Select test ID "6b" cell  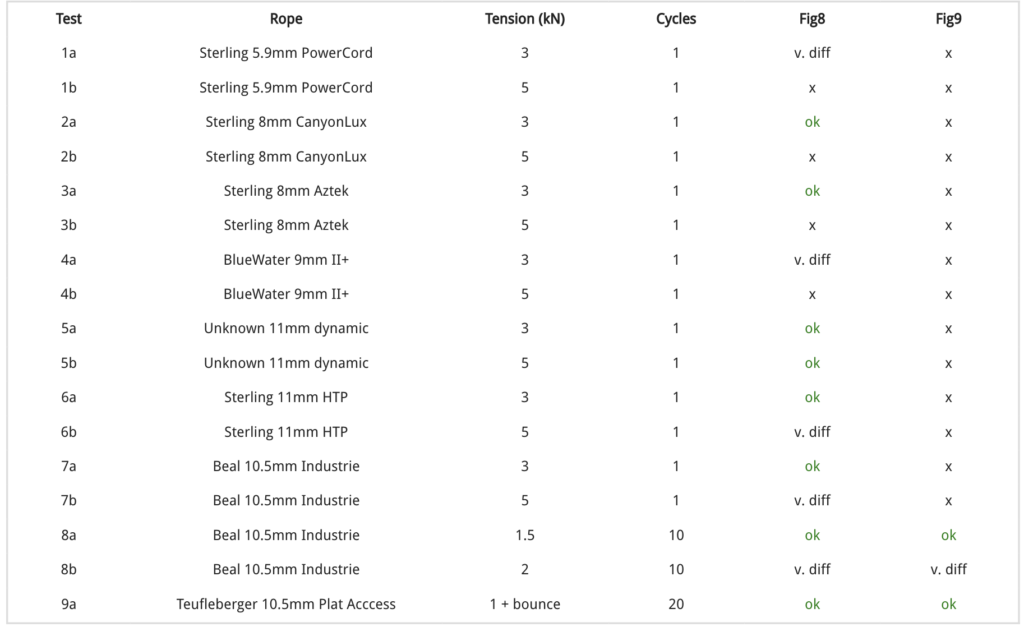pyautogui.click(x=69, y=432)
